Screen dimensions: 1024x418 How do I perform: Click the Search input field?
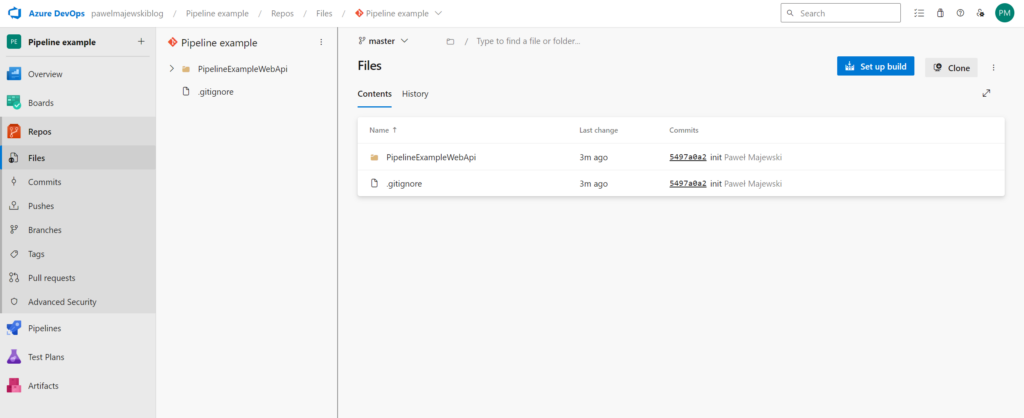point(850,13)
